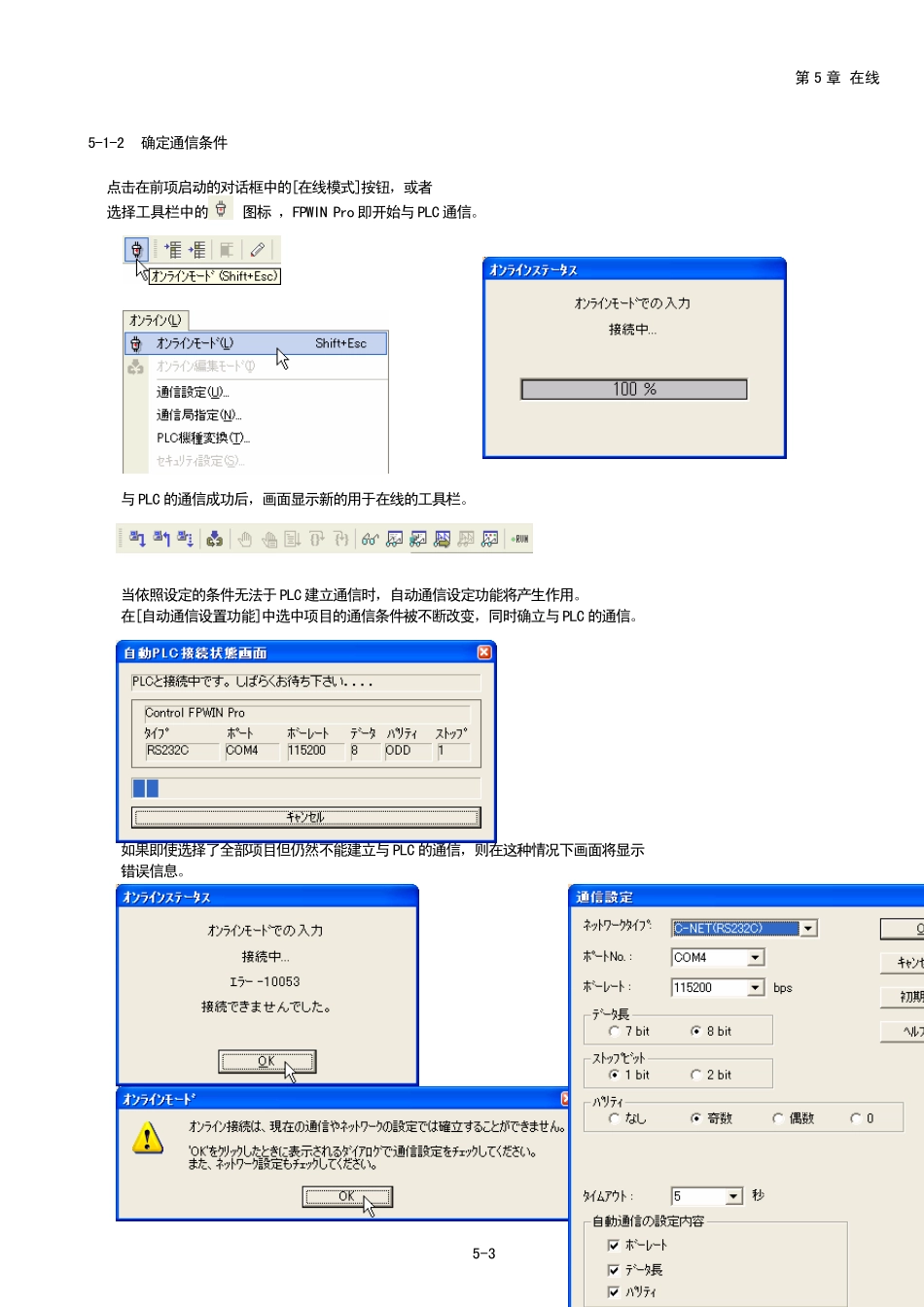The image size is (924, 1307).
Task: Click the 115200 baud field in auto connection dialog
Action: [x=315, y=751]
